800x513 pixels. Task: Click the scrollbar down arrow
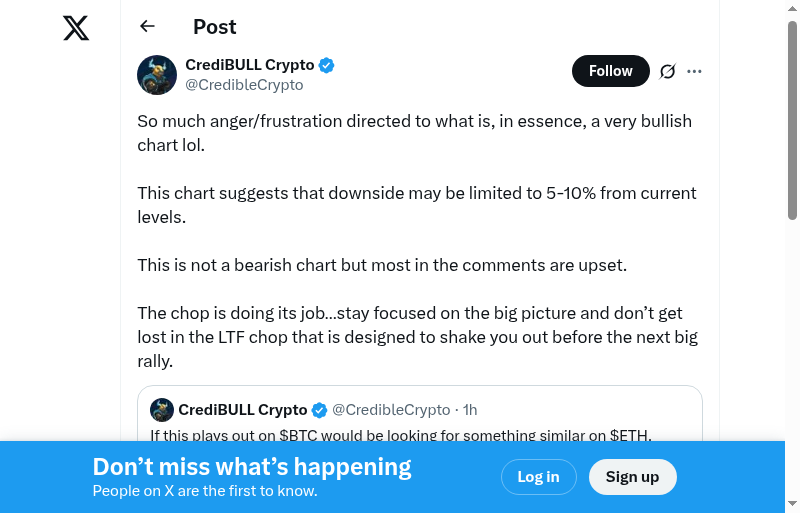click(792, 503)
